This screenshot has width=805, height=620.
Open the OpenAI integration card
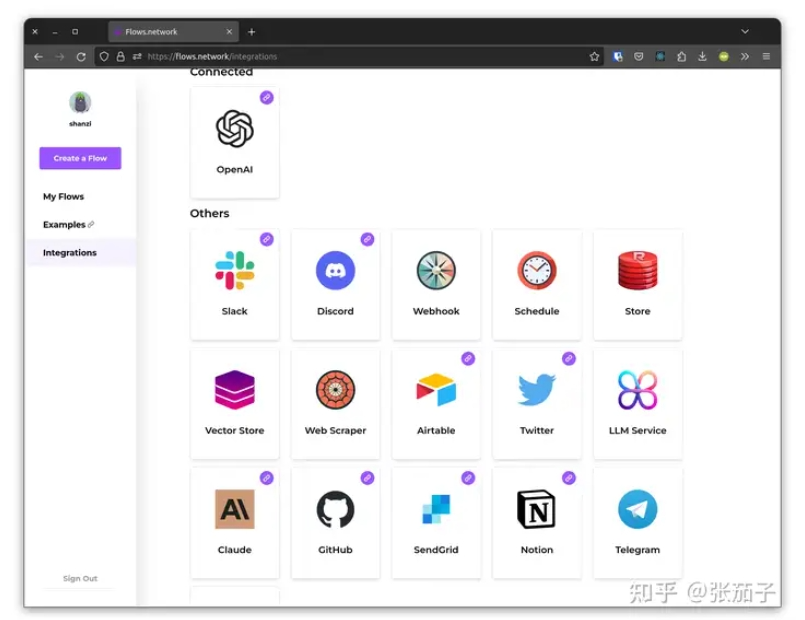tap(235, 142)
